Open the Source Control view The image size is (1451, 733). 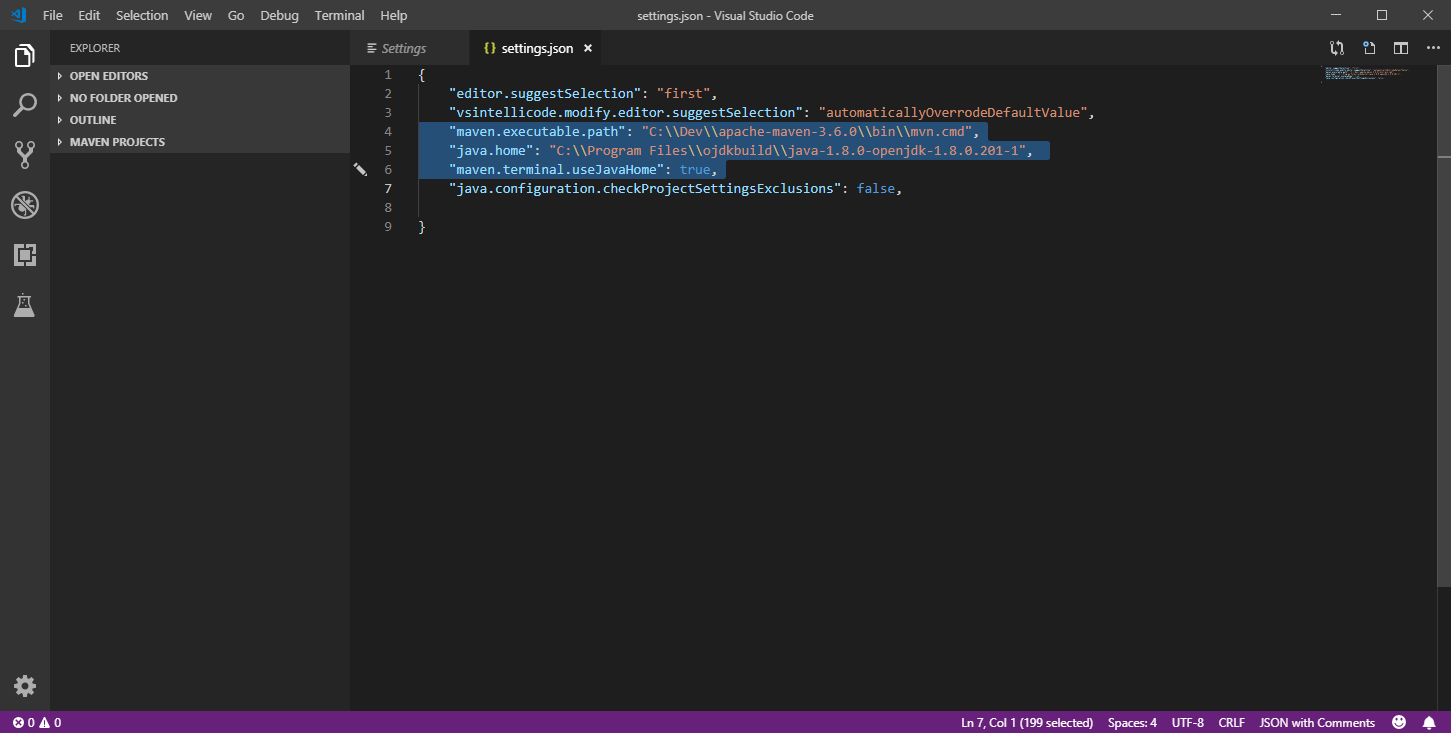coord(25,155)
